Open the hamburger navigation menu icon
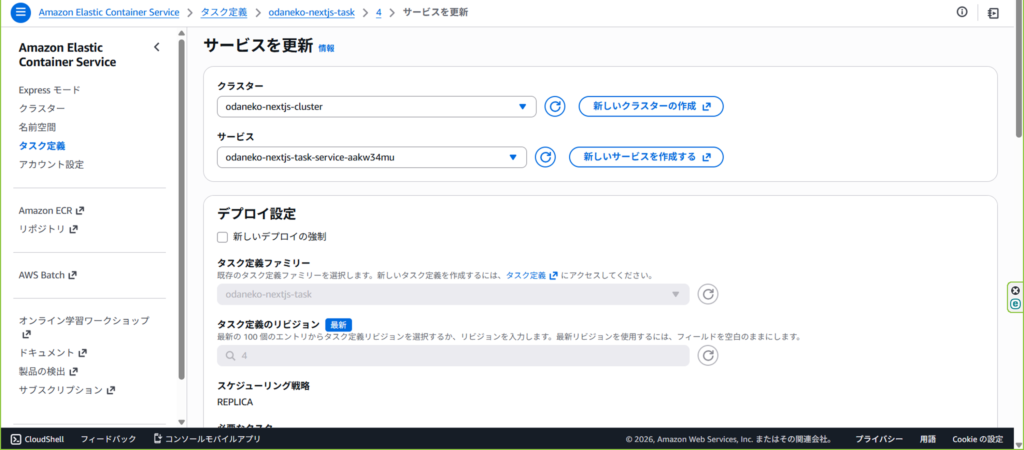Screen dimensions: 1024x450 (20, 12)
